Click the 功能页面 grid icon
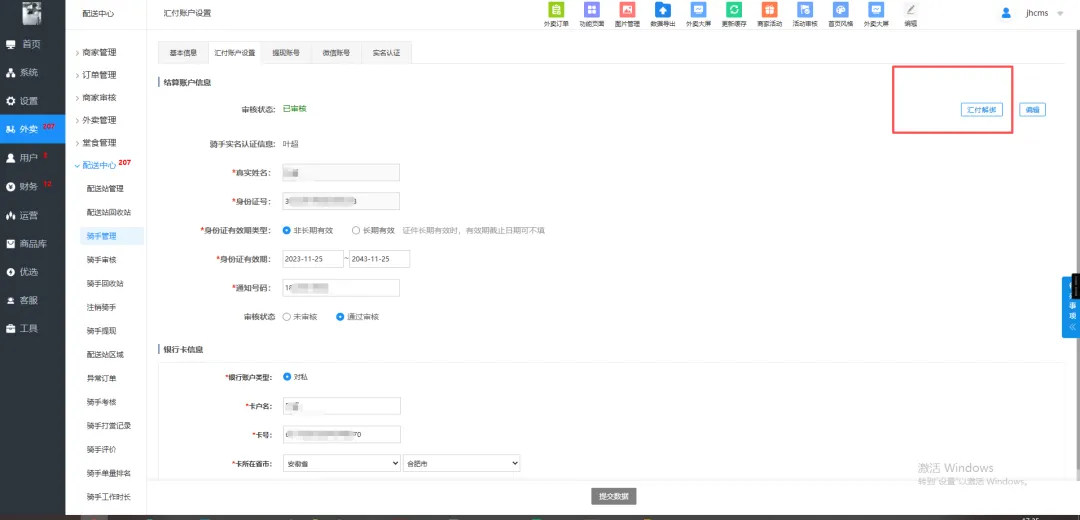1080x520 pixels. (x=591, y=11)
